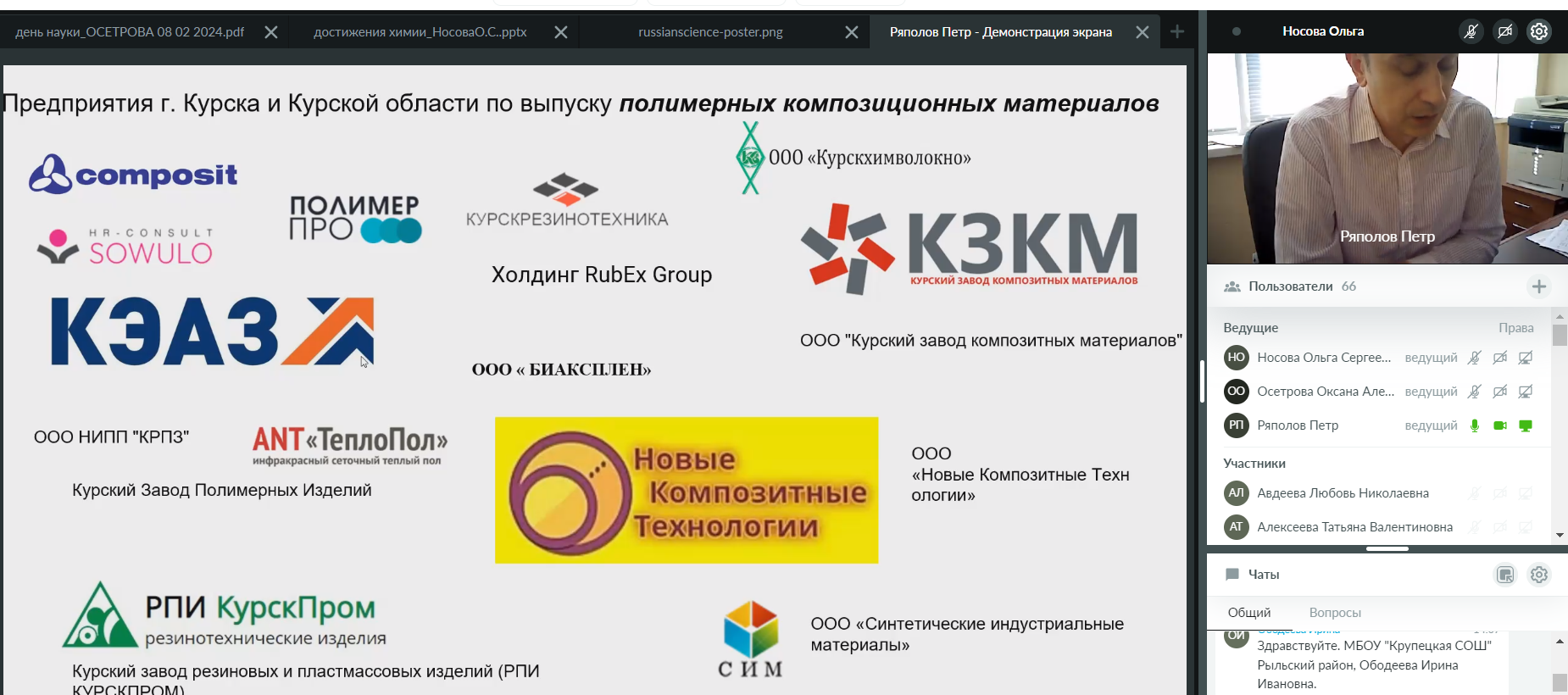Toggle camera for Носова Ольга
This screenshot has width=1568, height=695.
(x=1500, y=358)
